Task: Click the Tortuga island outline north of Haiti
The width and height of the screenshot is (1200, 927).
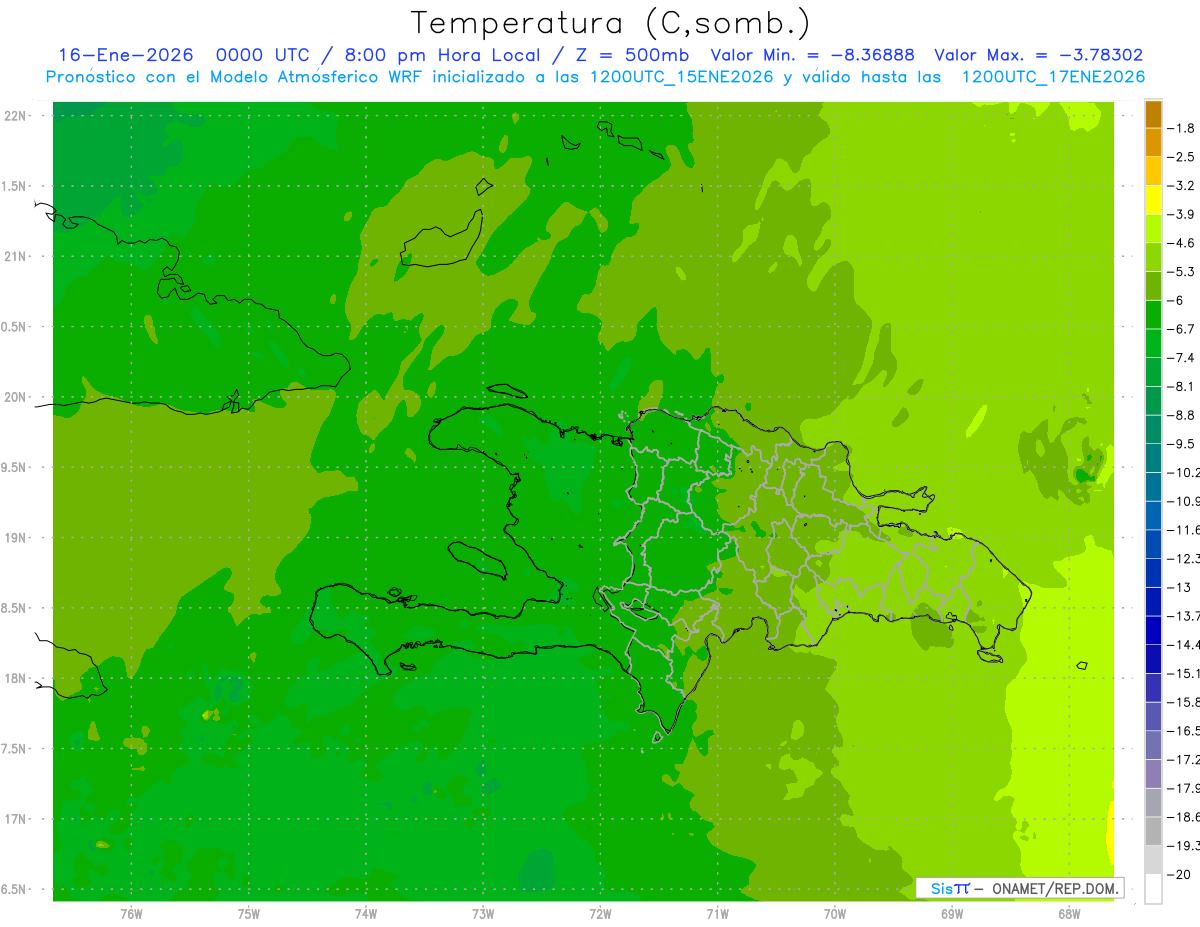Action: coord(508,392)
